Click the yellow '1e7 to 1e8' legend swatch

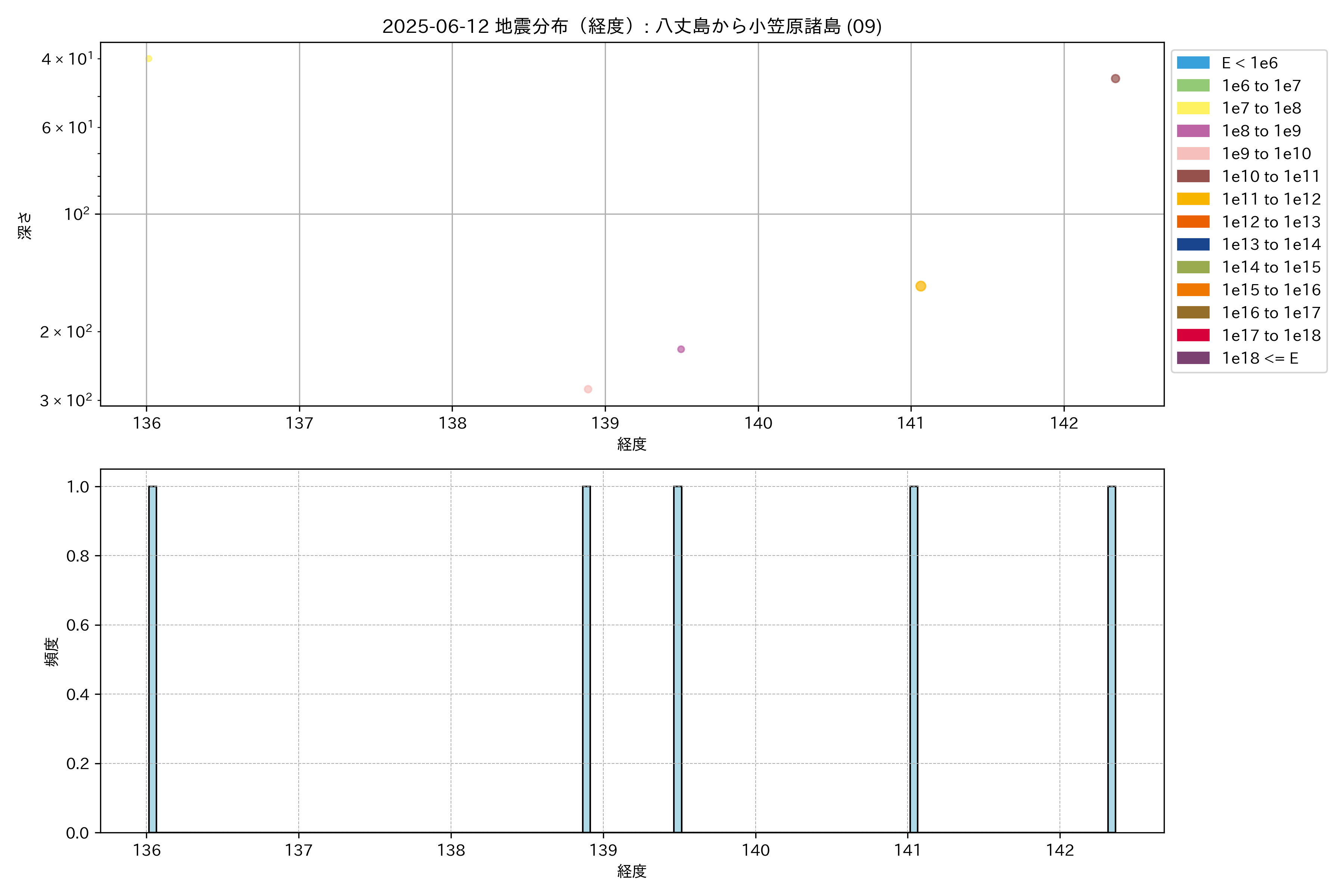(x=1193, y=109)
